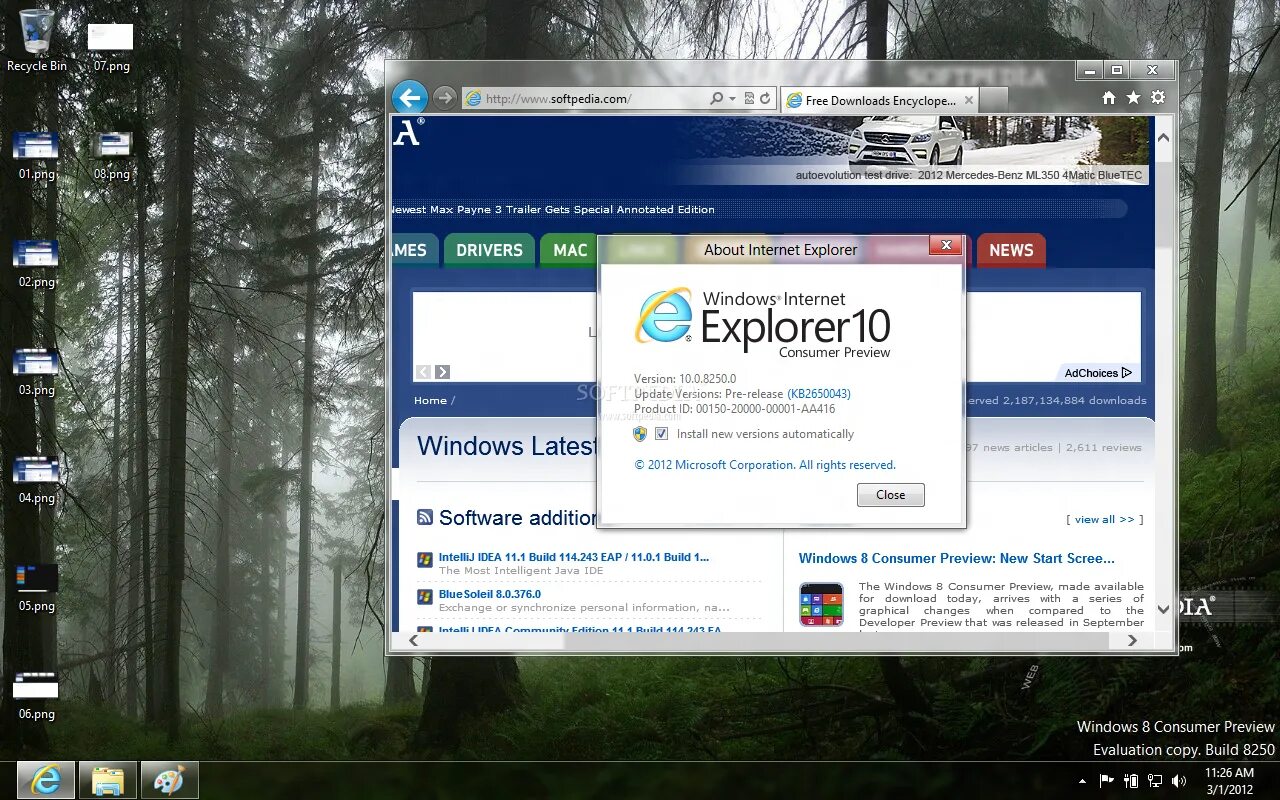Click the horizontal scrollbar left arrow
This screenshot has width=1280, height=800.
point(413,641)
